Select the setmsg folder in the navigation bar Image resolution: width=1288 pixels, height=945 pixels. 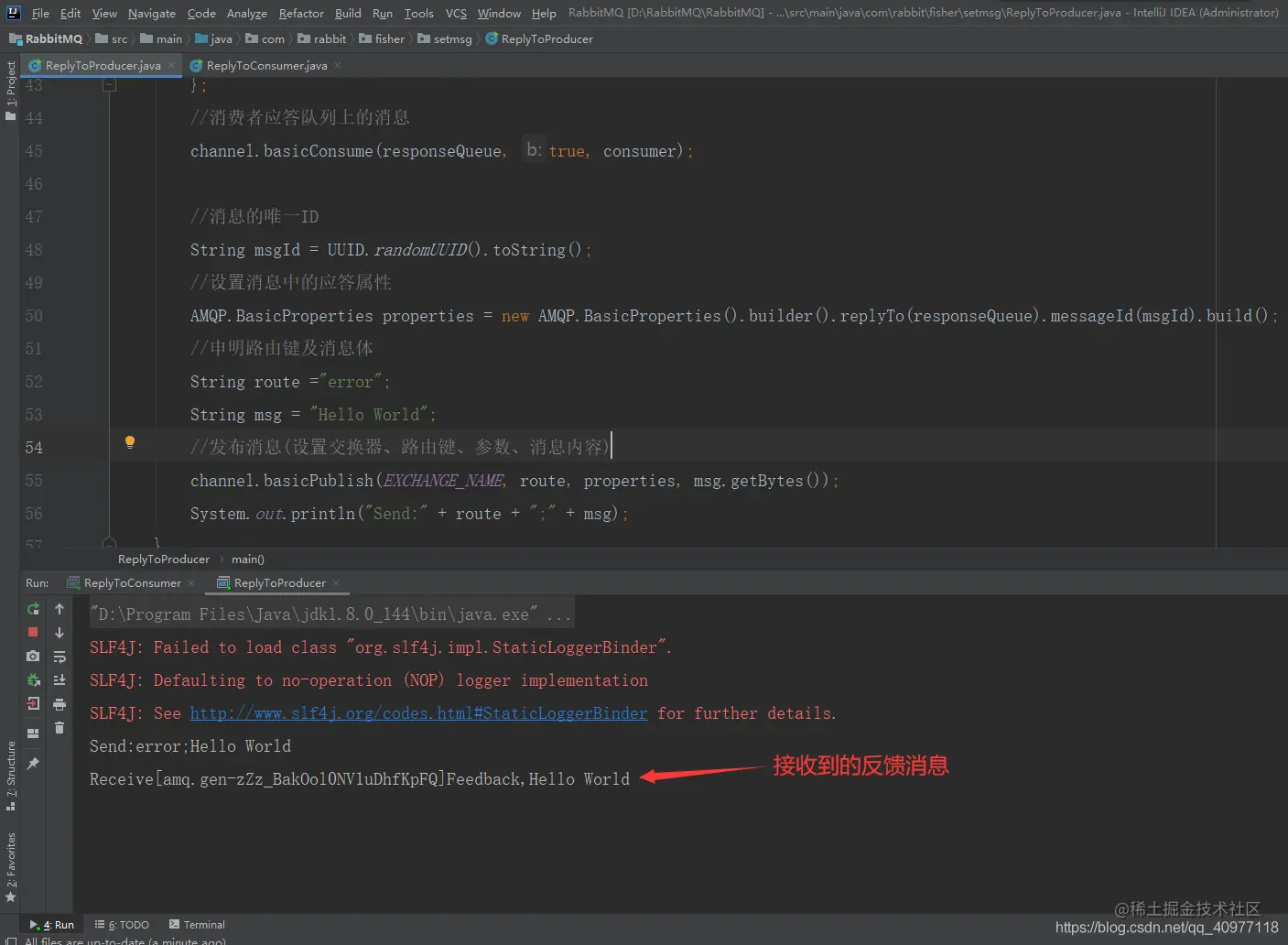pyautogui.click(x=445, y=38)
